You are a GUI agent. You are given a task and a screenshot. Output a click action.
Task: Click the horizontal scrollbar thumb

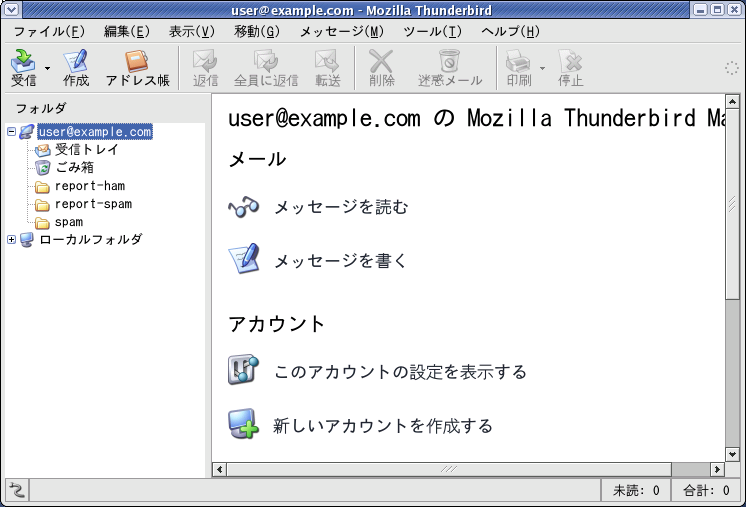449,469
